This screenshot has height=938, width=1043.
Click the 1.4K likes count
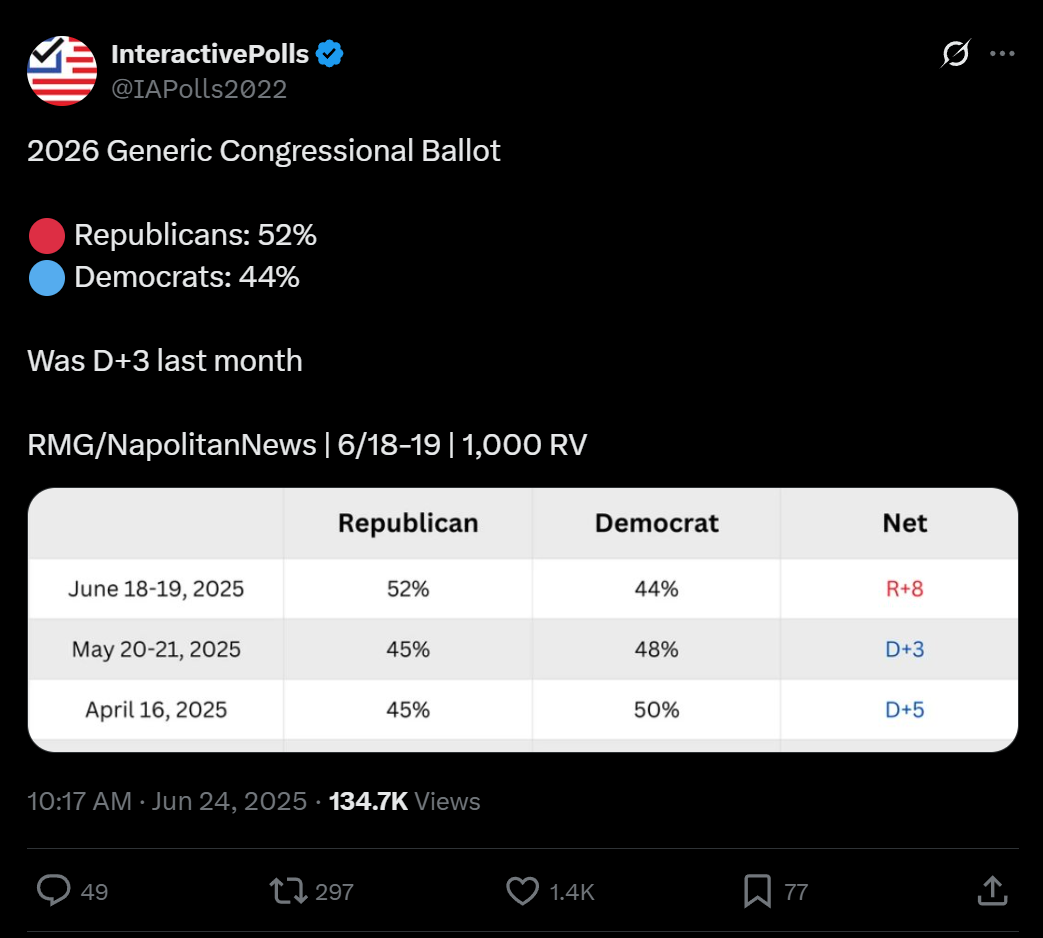point(571,892)
